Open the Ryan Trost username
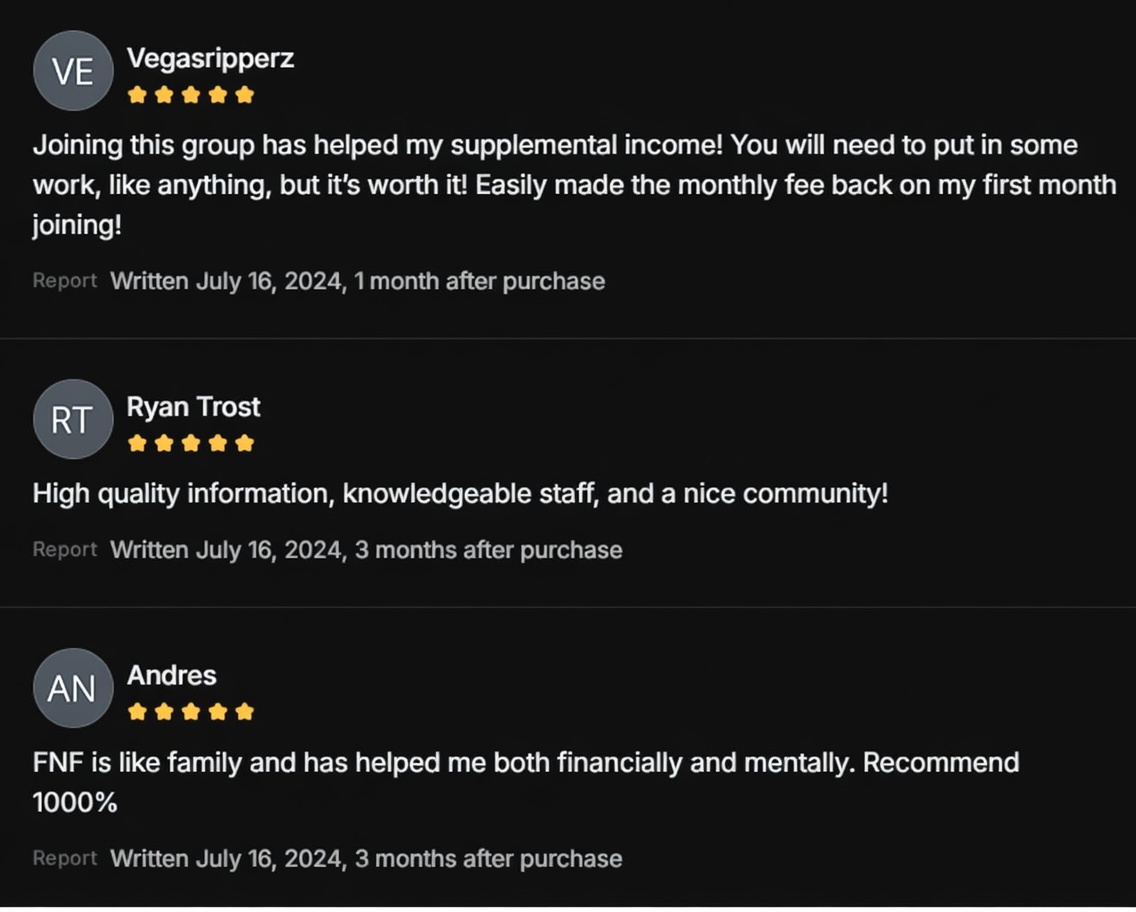 click(x=193, y=407)
